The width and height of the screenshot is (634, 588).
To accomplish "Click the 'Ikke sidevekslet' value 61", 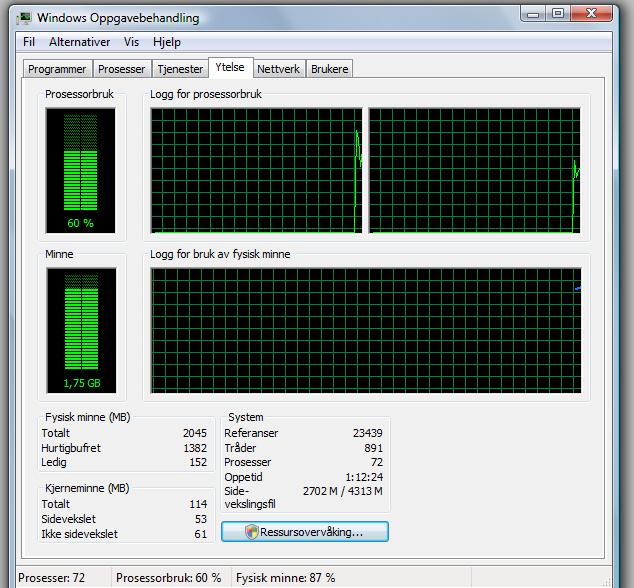I will 201,534.
